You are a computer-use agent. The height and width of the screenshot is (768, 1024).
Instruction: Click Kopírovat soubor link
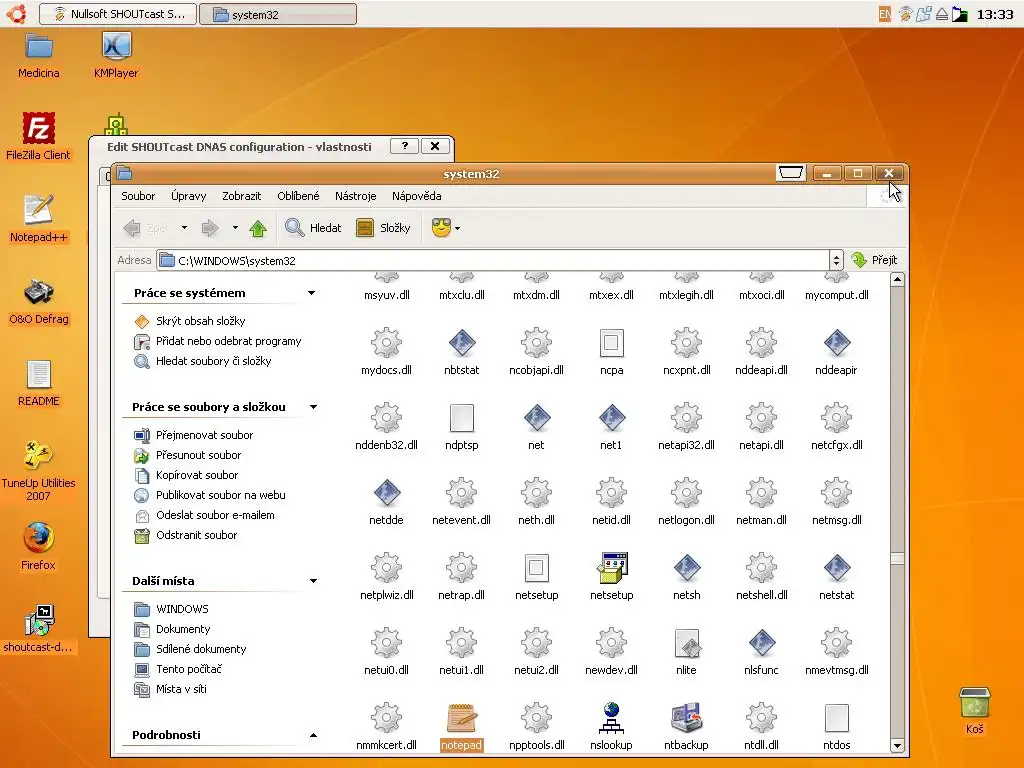pos(197,475)
